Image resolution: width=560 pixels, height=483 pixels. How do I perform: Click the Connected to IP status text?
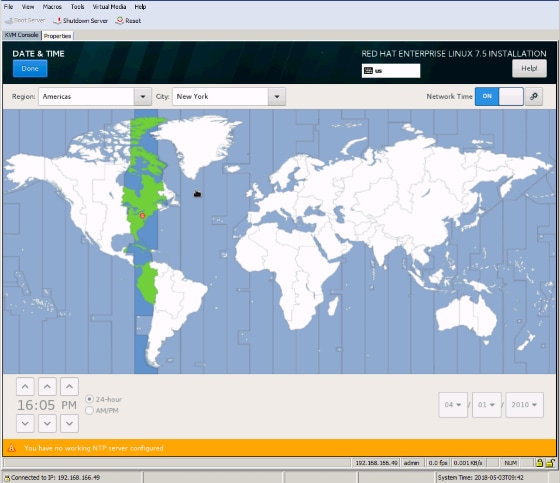[x=55, y=477]
